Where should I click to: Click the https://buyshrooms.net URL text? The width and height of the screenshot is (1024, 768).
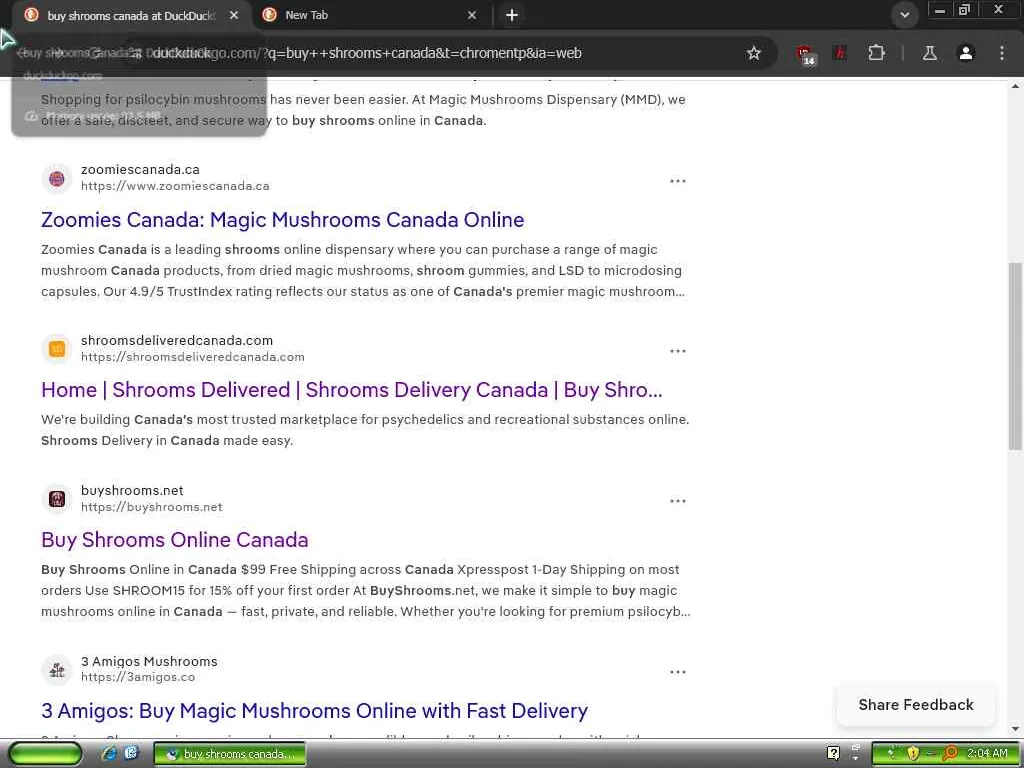pos(152,507)
